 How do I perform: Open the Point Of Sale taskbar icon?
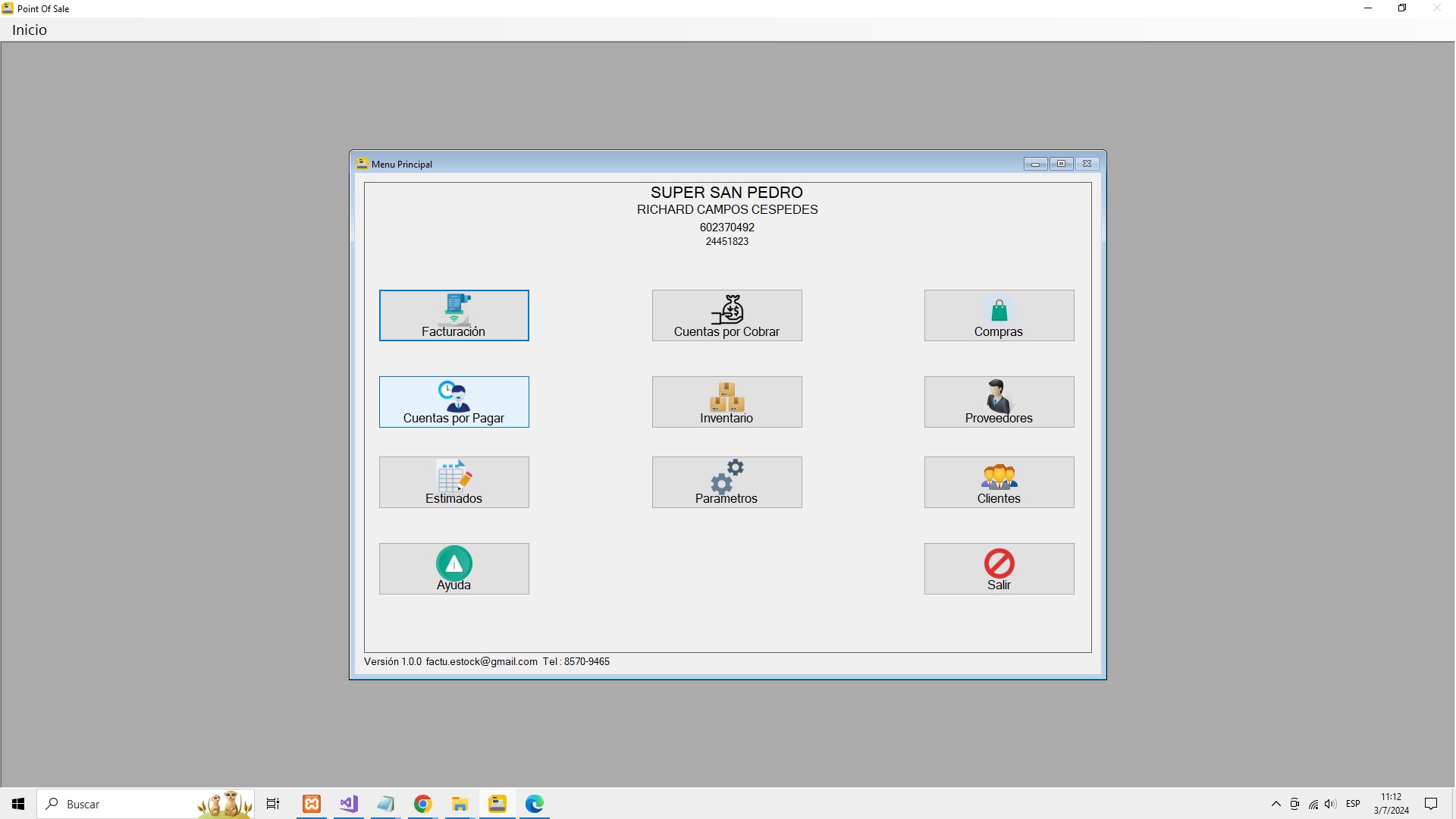[x=497, y=804]
